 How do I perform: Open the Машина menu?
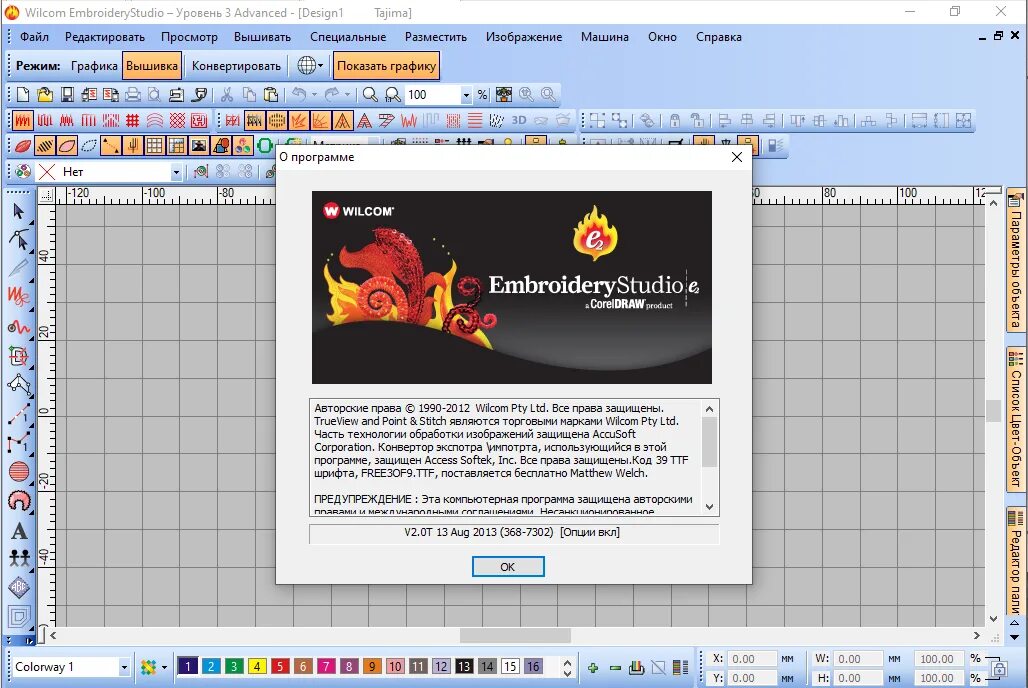pos(604,37)
